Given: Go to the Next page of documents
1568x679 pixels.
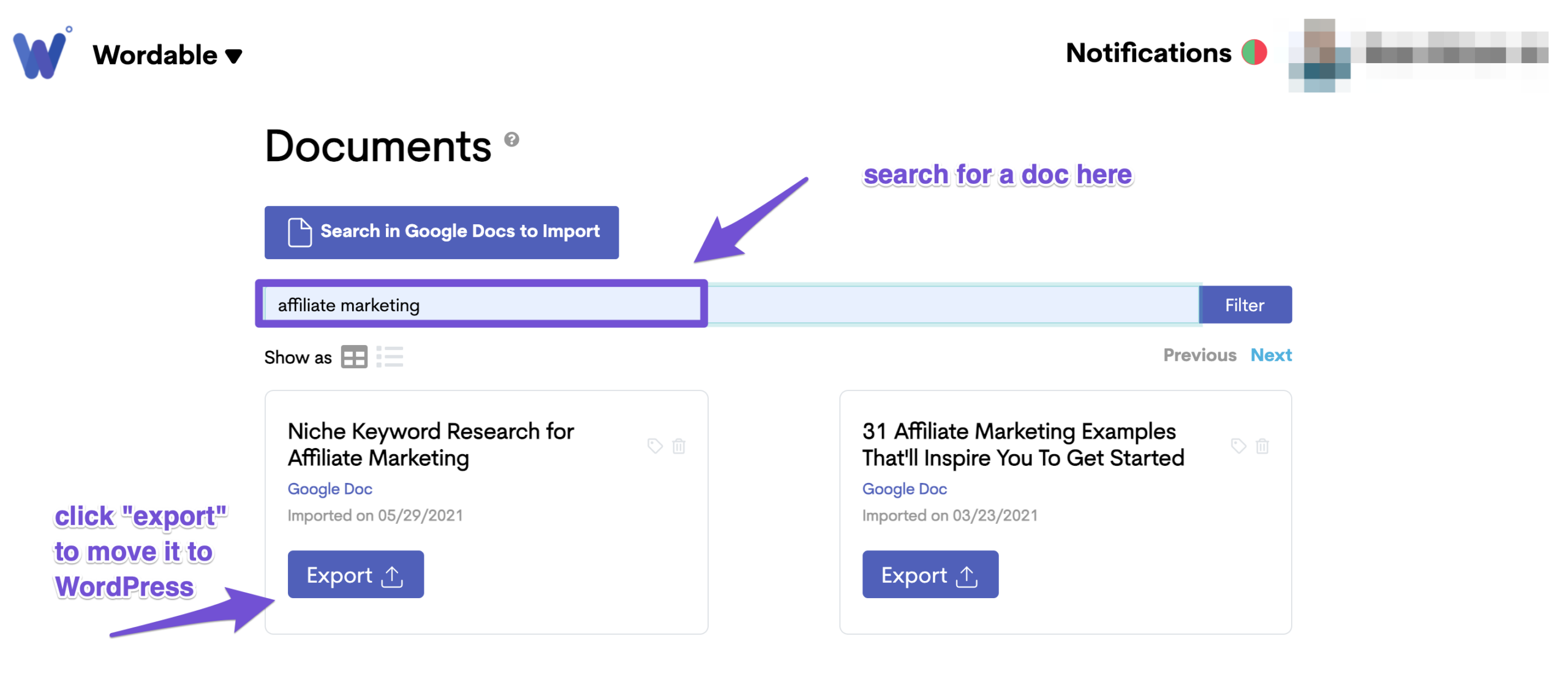Looking at the screenshot, I should (x=1271, y=355).
